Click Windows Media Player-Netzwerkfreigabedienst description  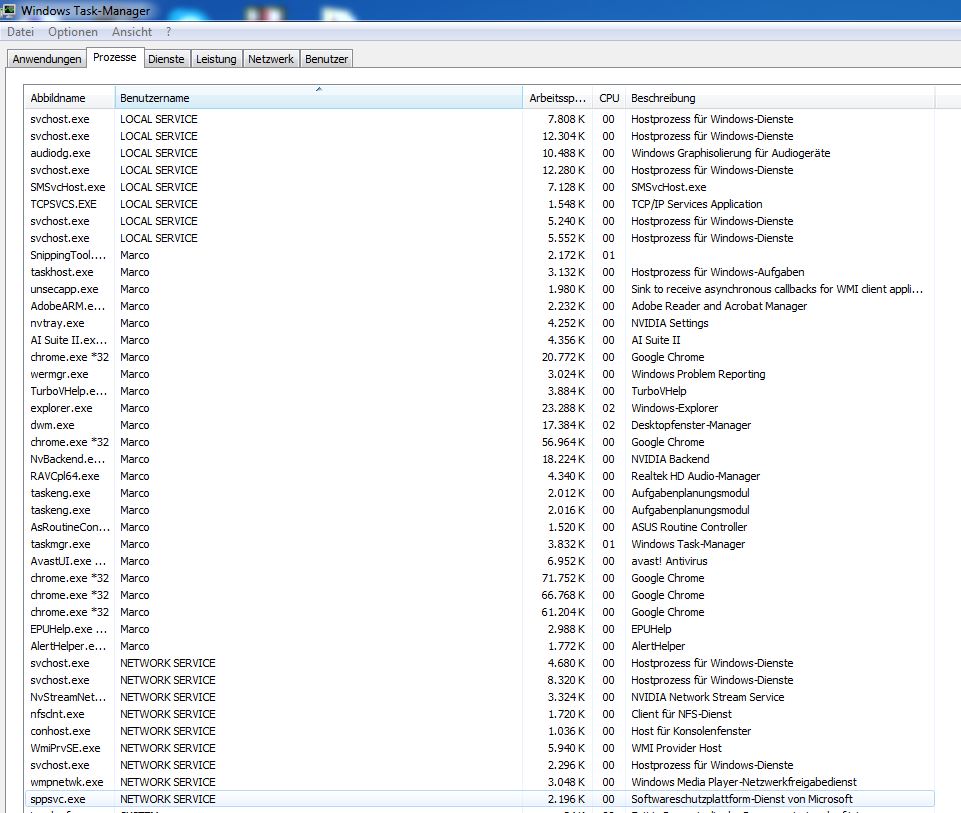click(743, 782)
